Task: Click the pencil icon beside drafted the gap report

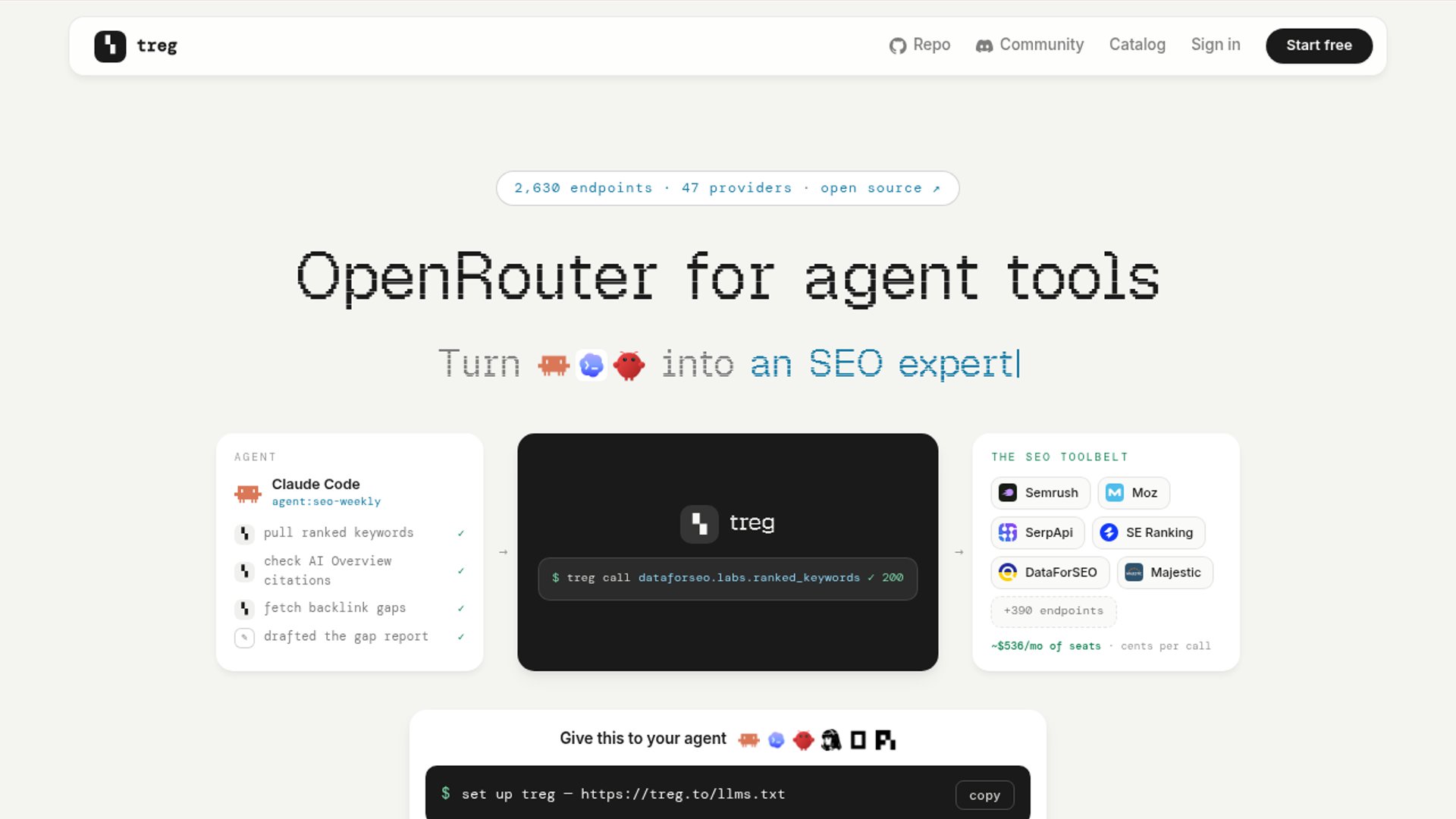Action: [244, 637]
